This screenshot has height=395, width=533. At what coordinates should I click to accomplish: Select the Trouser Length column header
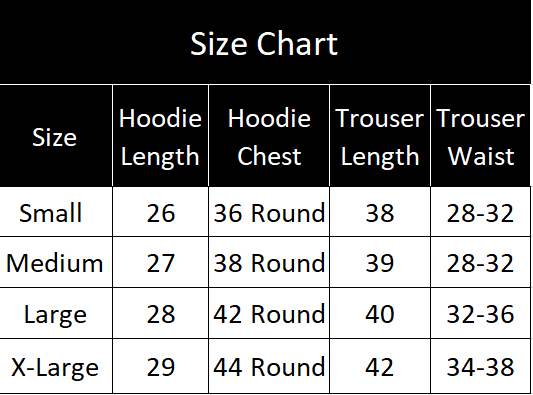[x=380, y=136]
